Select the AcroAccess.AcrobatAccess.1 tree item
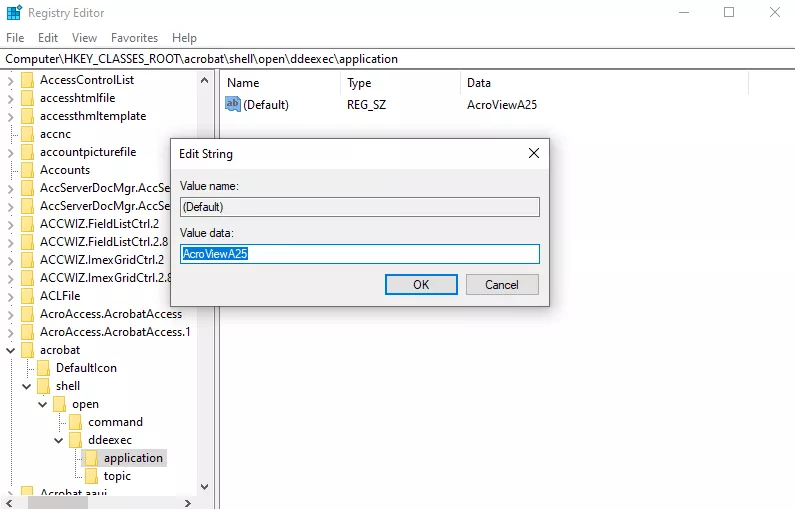 pos(115,332)
